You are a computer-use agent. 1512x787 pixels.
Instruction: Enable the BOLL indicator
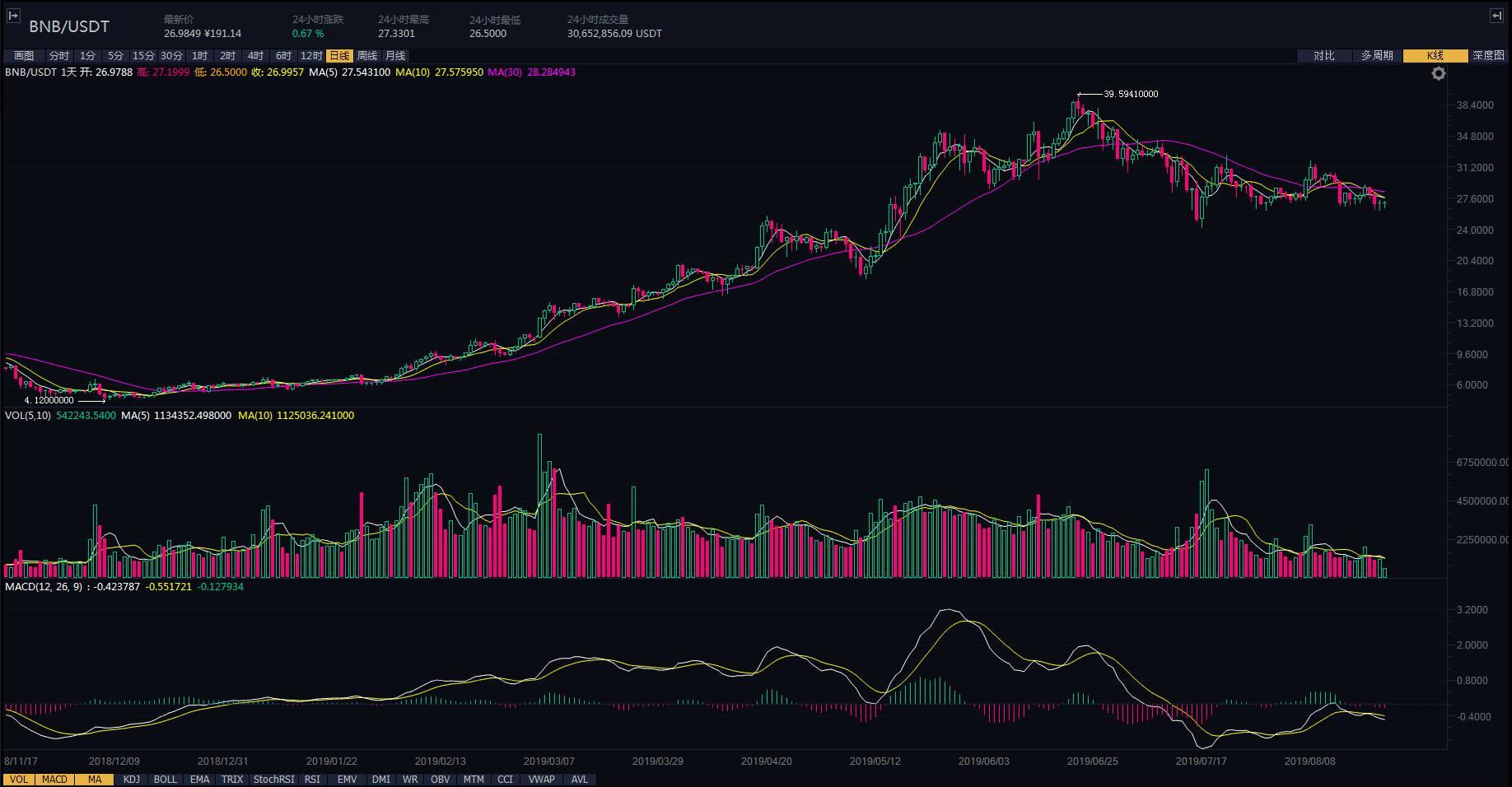[x=165, y=779]
